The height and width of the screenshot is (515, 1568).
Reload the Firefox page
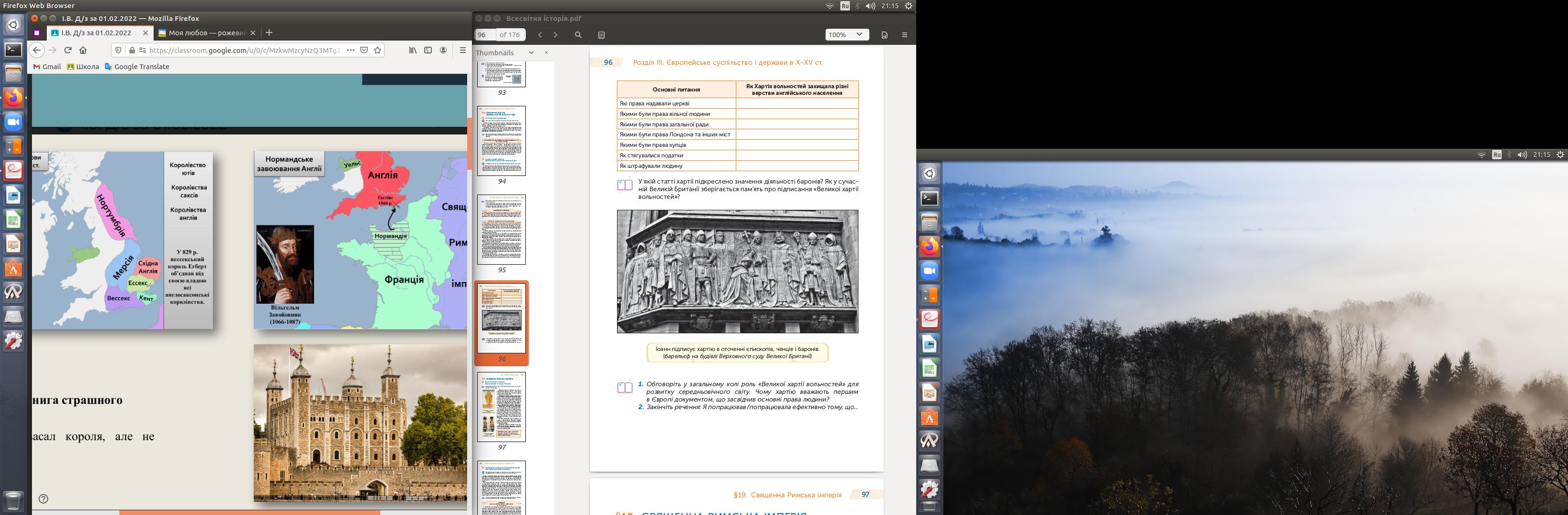pyautogui.click(x=68, y=51)
